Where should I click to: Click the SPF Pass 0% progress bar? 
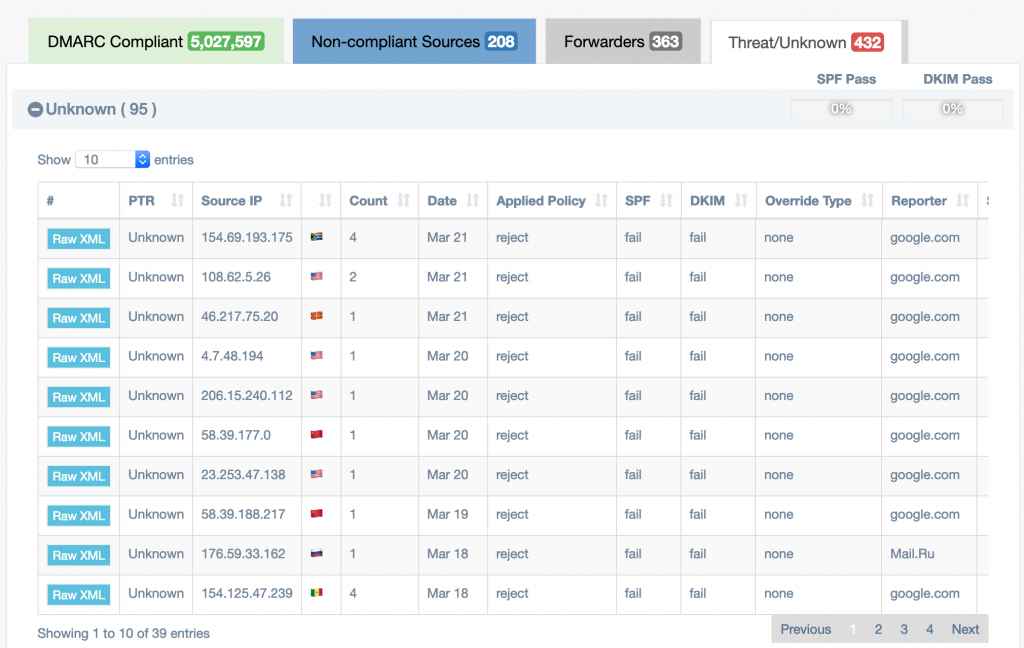coord(841,109)
